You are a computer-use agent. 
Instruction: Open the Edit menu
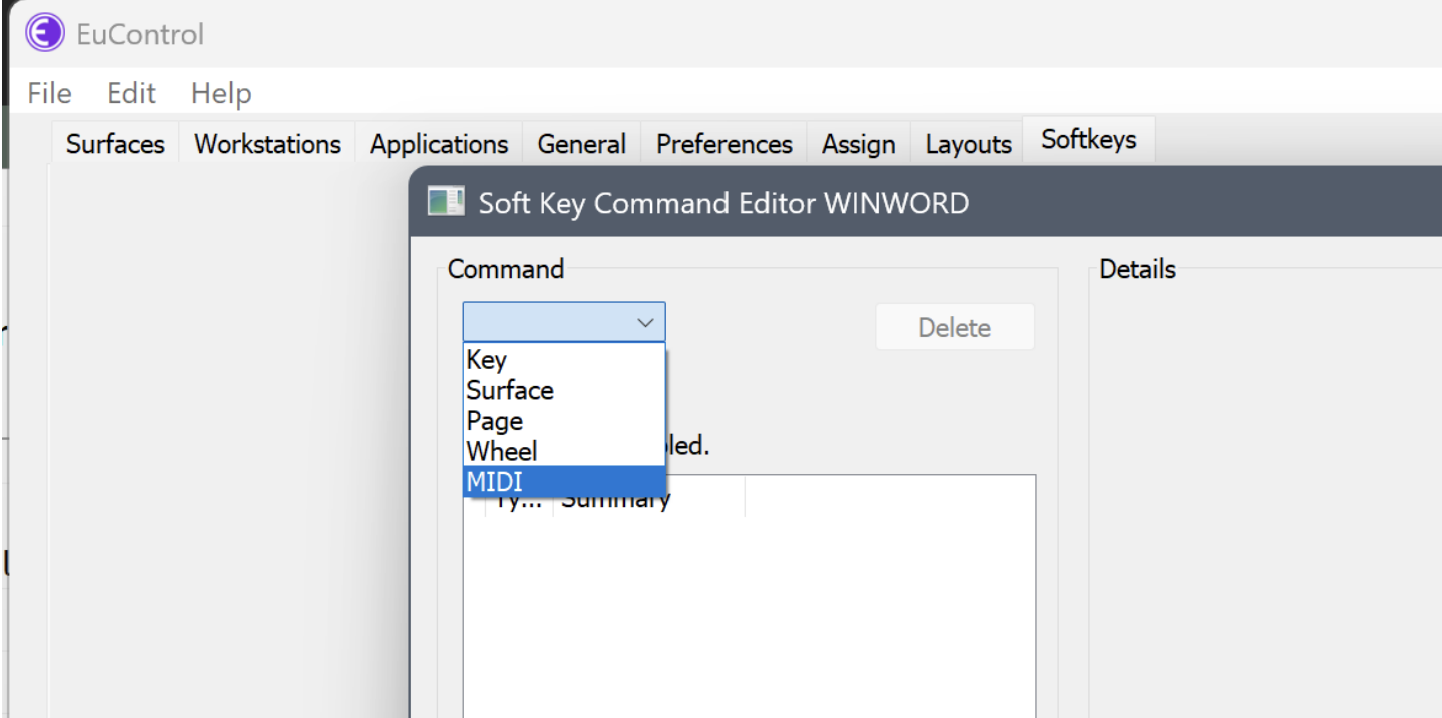pyautogui.click(x=131, y=94)
